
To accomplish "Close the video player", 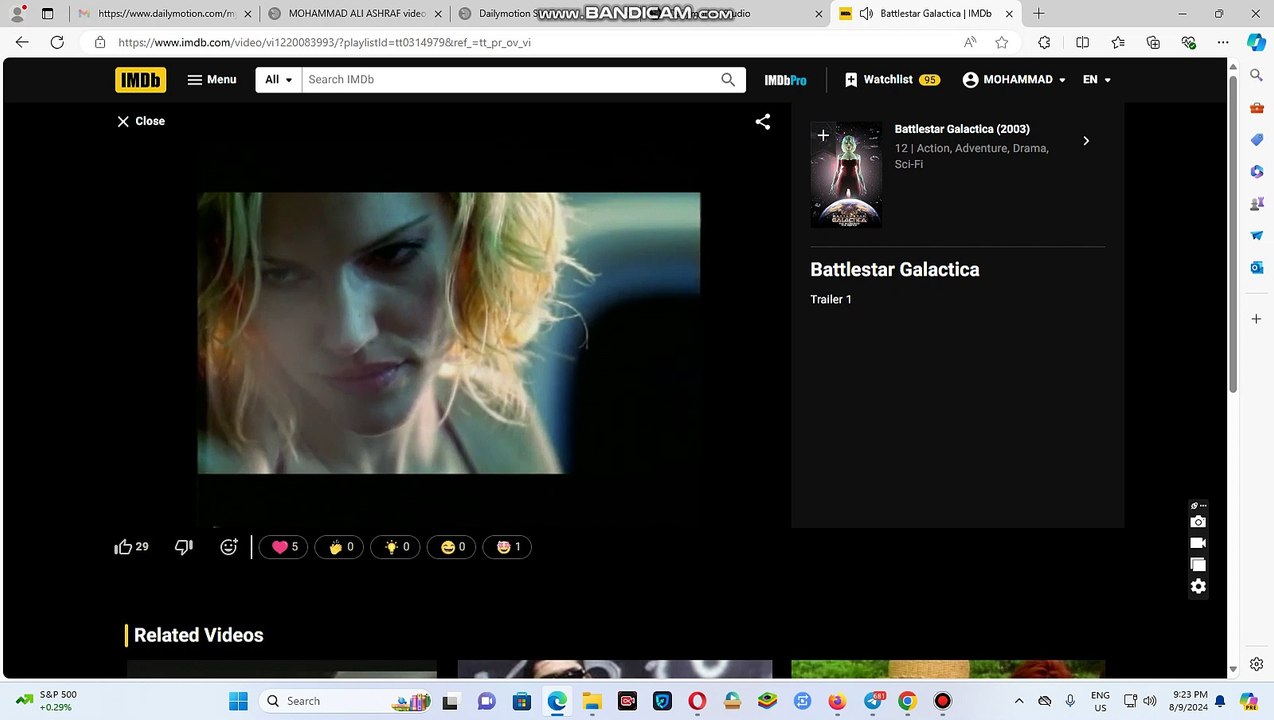I will [141, 121].
